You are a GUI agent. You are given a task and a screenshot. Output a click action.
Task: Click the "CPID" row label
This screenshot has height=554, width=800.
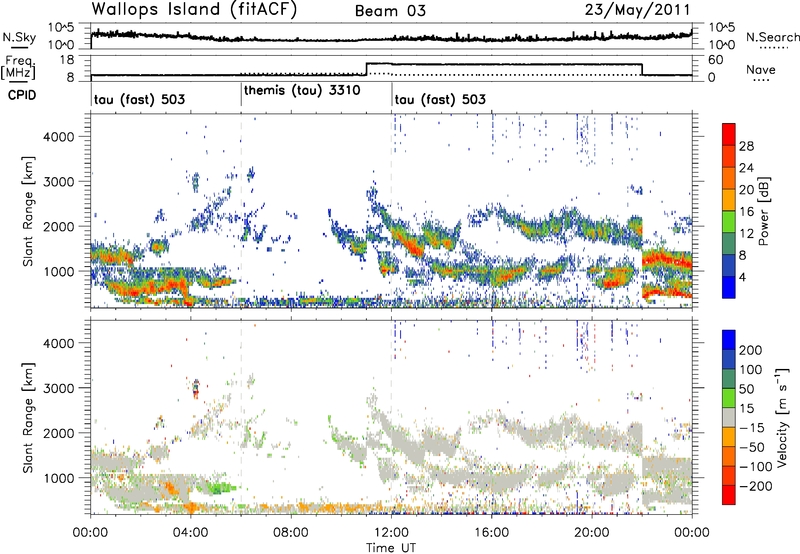[22, 95]
